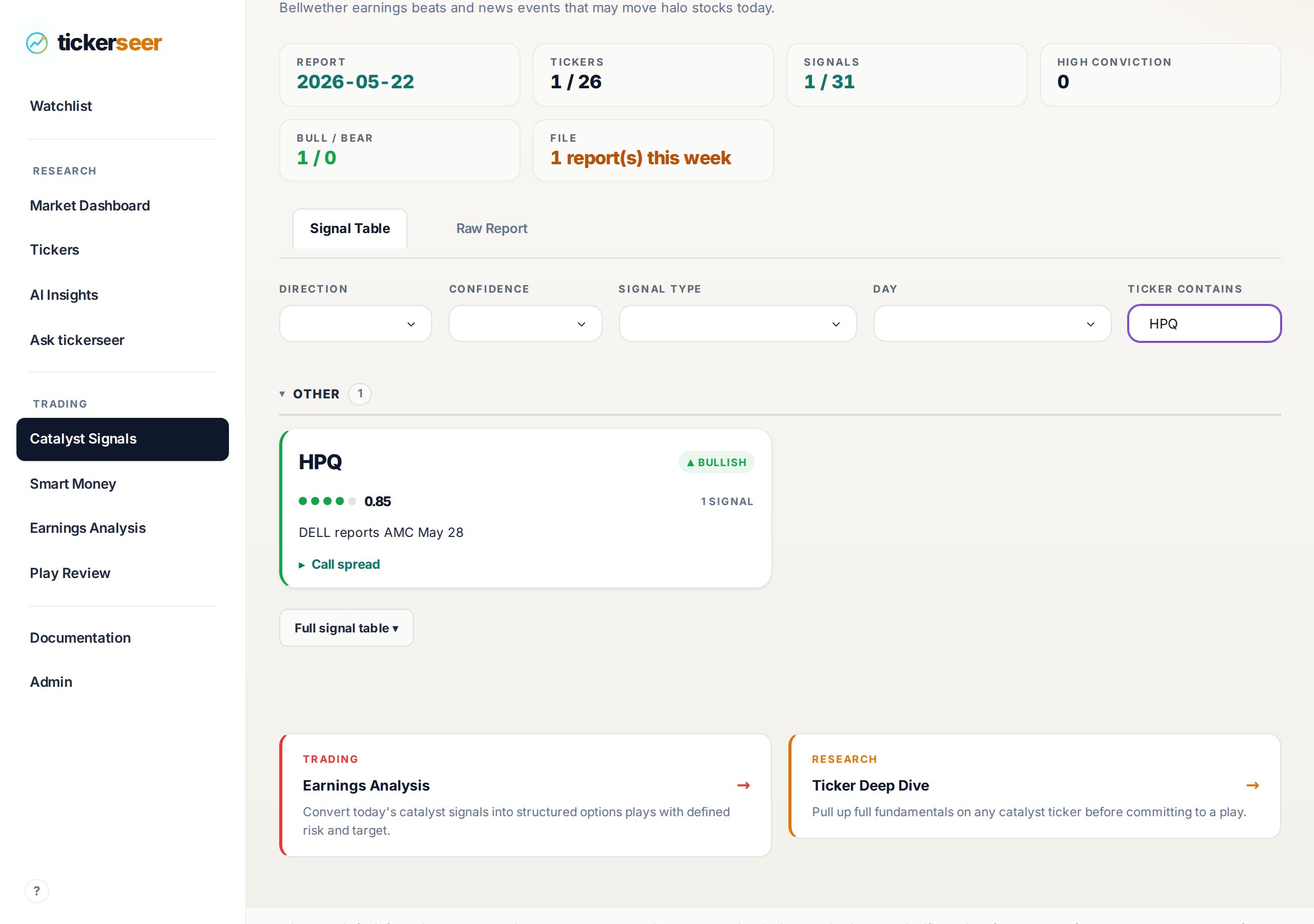Go to Smart Money page
This screenshot has height=924, width=1314.
[x=73, y=484]
